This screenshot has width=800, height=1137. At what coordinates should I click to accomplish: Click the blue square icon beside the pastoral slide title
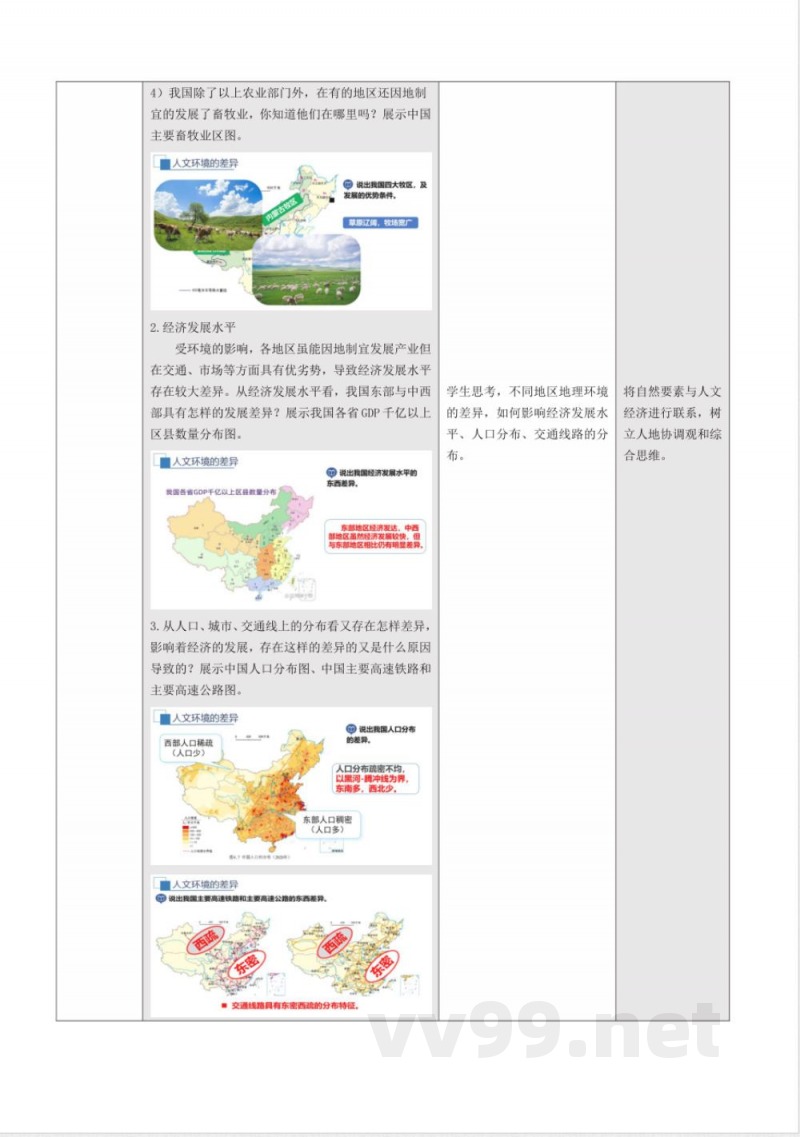click(163, 165)
